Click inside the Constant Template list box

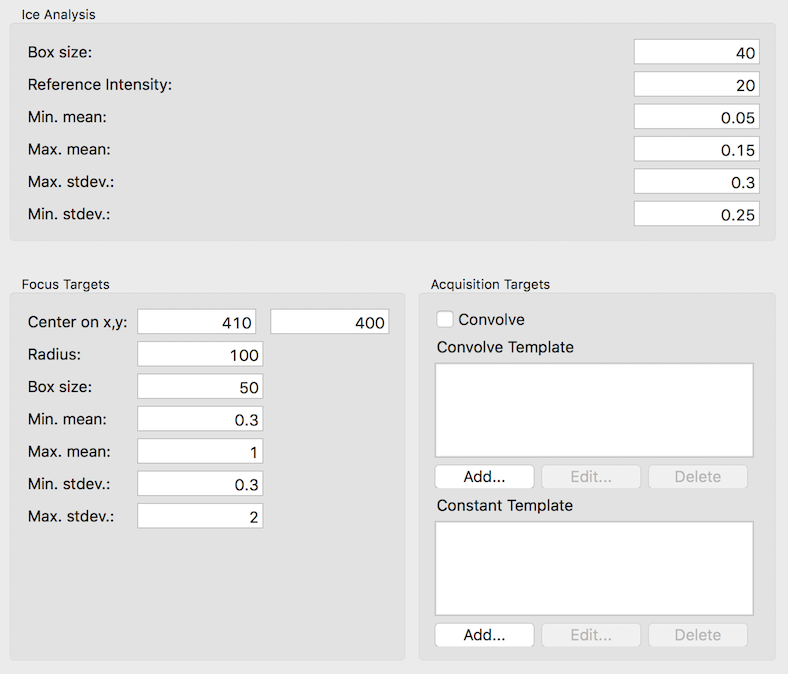(594, 568)
